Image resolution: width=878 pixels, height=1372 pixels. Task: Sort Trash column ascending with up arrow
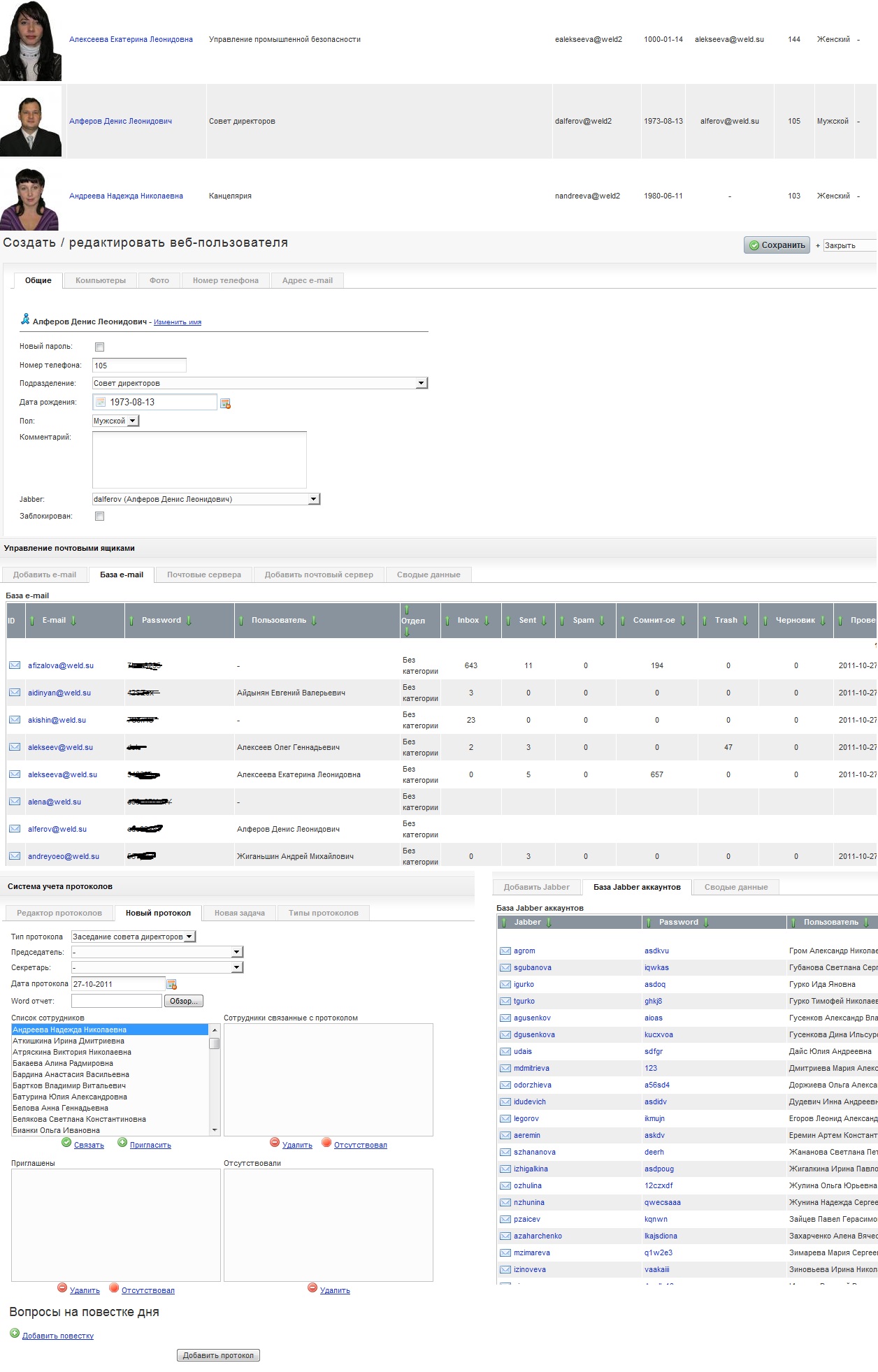coord(705,621)
